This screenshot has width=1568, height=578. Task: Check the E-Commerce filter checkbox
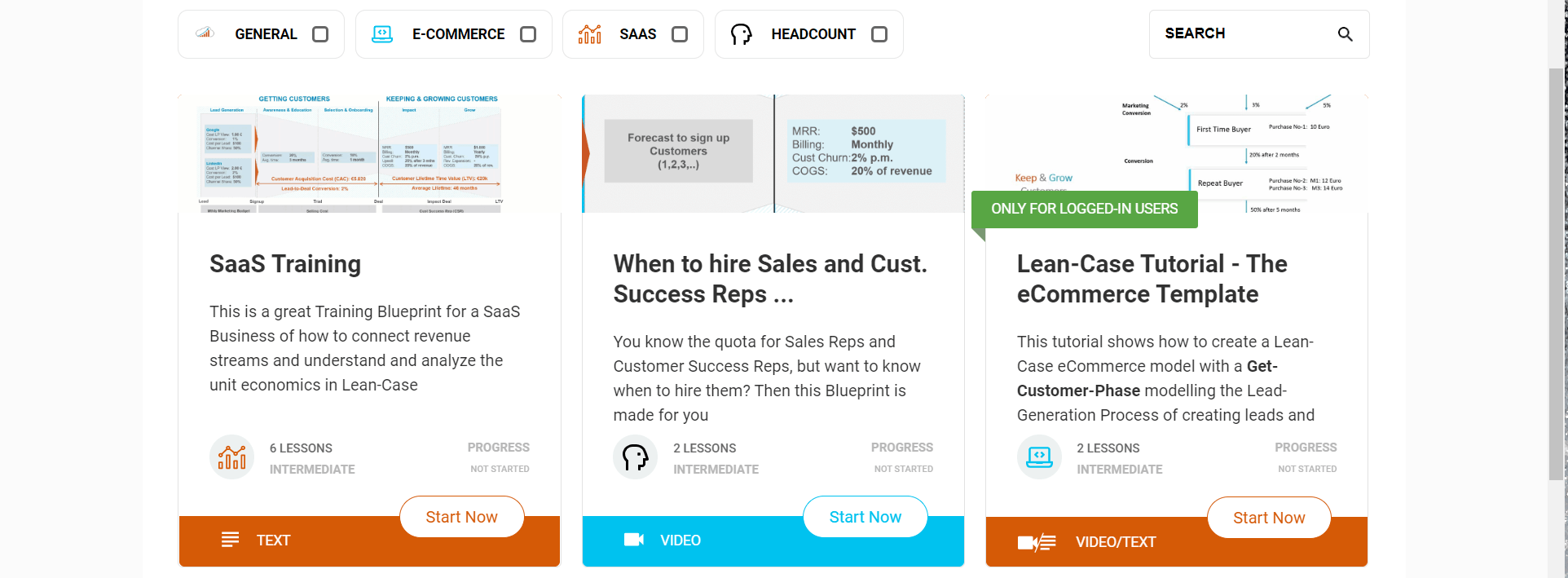(x=528, y=34)
